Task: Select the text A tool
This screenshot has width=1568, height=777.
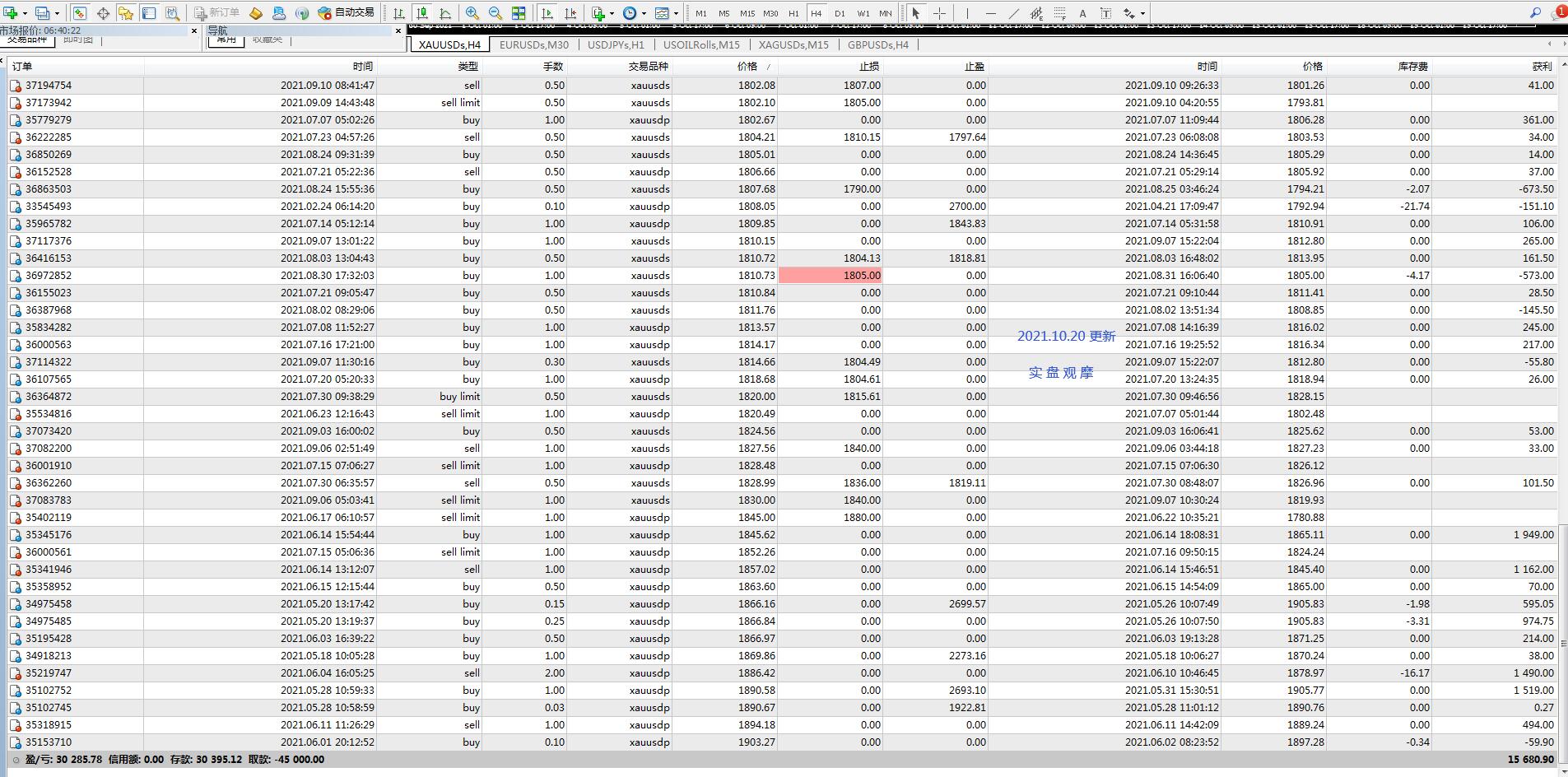Action: tap(1082, 13)
